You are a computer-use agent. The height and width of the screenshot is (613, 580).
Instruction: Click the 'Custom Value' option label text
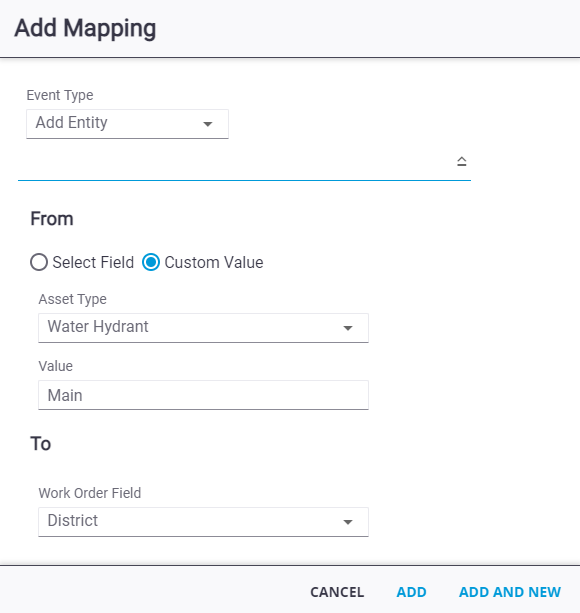pos(214,262)
